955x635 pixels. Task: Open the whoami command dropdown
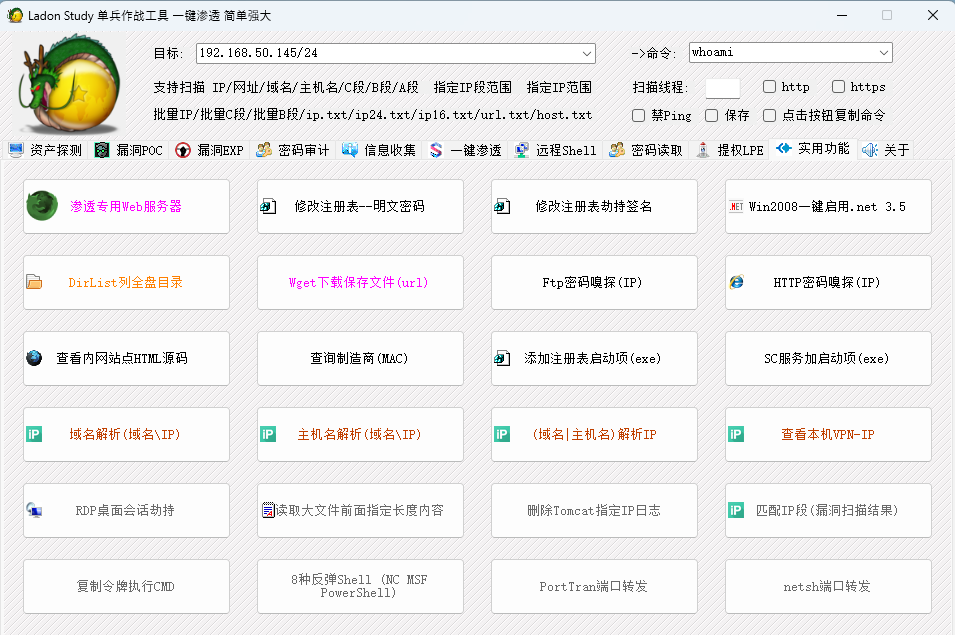[884, 52]
